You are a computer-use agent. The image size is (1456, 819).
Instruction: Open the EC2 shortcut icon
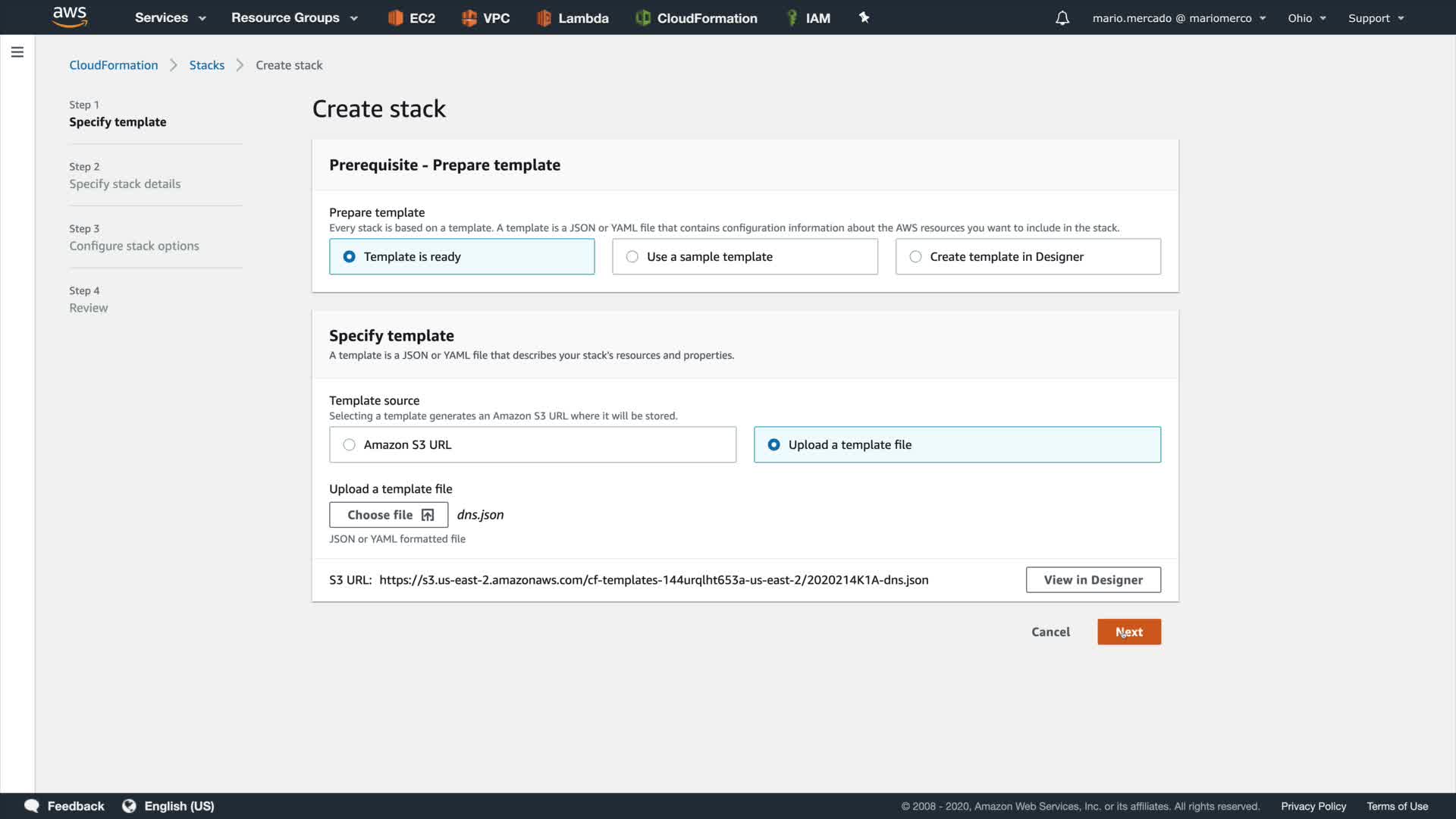pyautogui.click(x=395, y=17)
